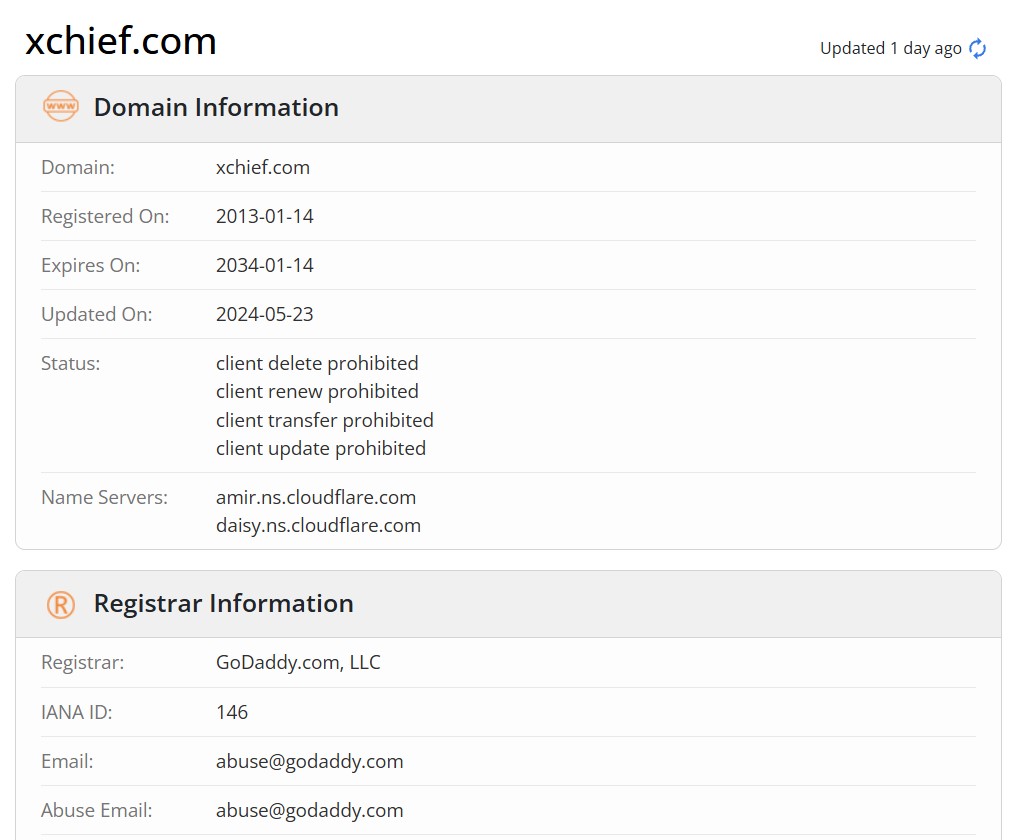
Task: Select the daisy.ns.cloudflare.com name server
Action: (318, 526)
